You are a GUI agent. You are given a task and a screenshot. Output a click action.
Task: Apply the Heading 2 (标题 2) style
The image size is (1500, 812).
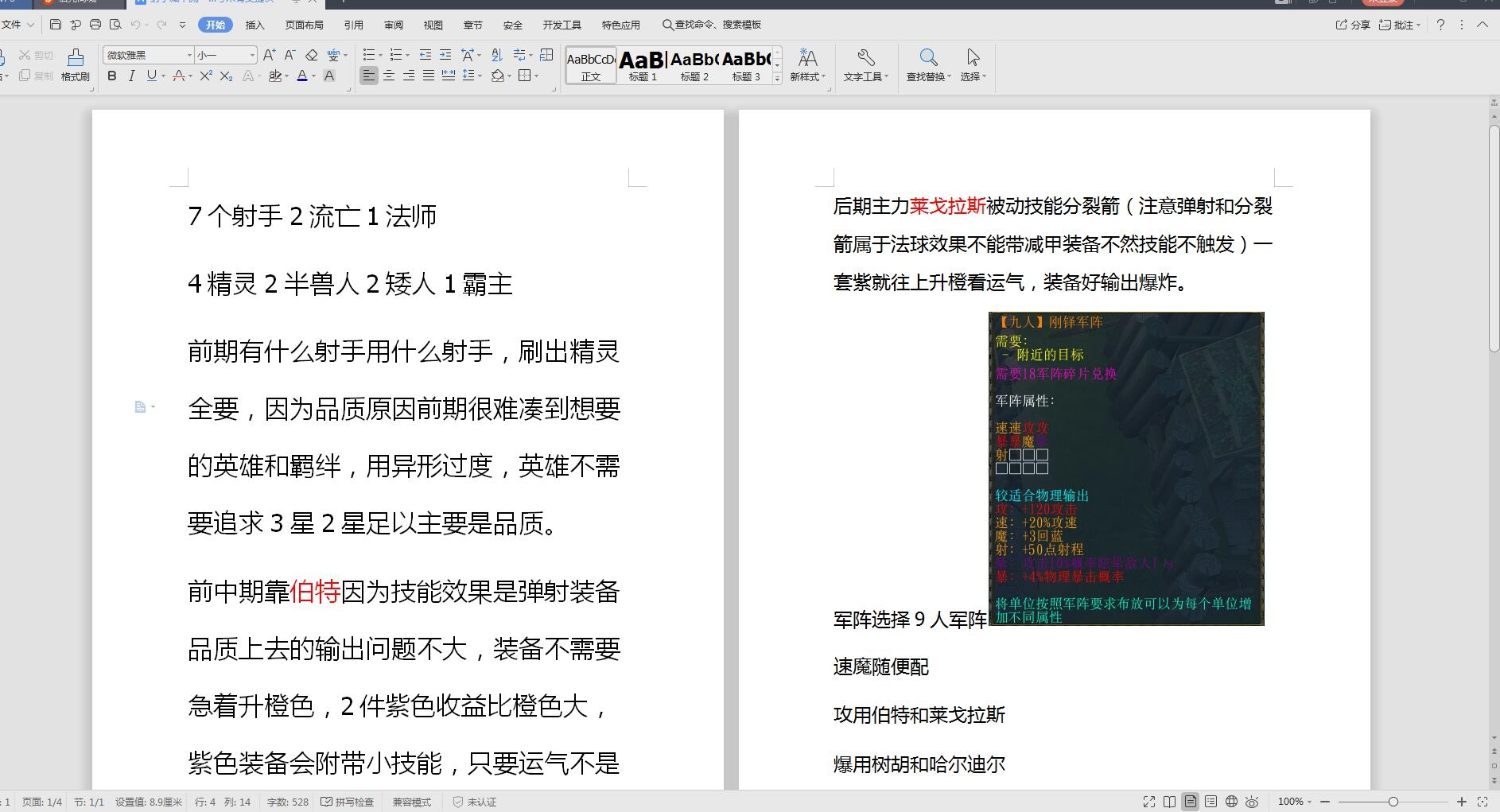[x=694, y=65]
